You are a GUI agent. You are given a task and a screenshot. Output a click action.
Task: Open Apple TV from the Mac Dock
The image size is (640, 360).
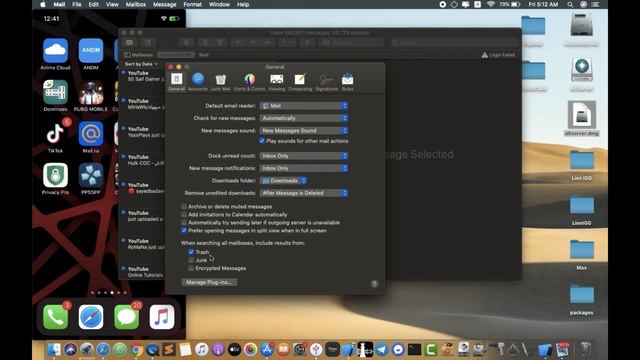pos(234,349)
